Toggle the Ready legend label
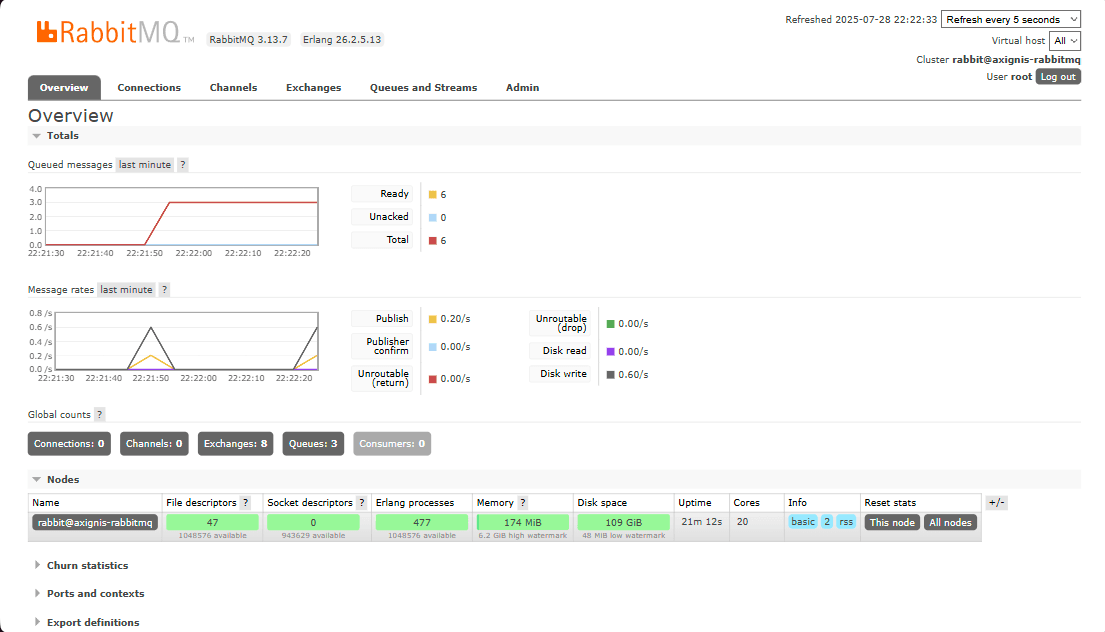This screenshot has height=632, width=1105. (383, 194)
